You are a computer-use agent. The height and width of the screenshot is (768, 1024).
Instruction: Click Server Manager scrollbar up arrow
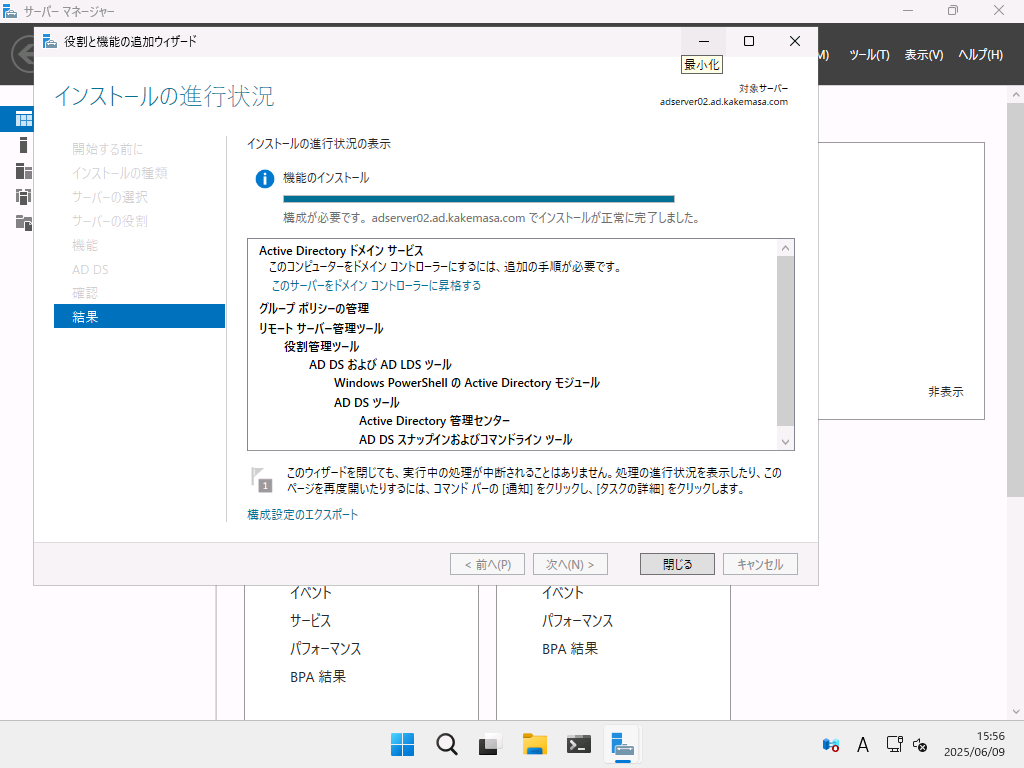point(1016,95)
